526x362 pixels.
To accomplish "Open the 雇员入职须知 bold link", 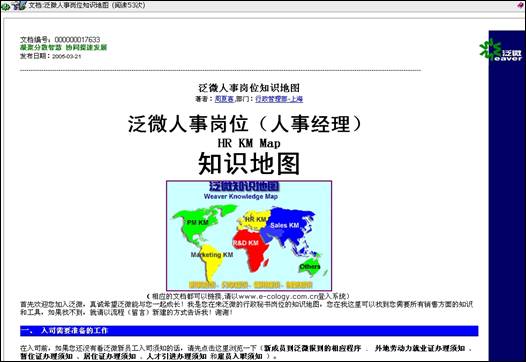I will tap(240, 356).
